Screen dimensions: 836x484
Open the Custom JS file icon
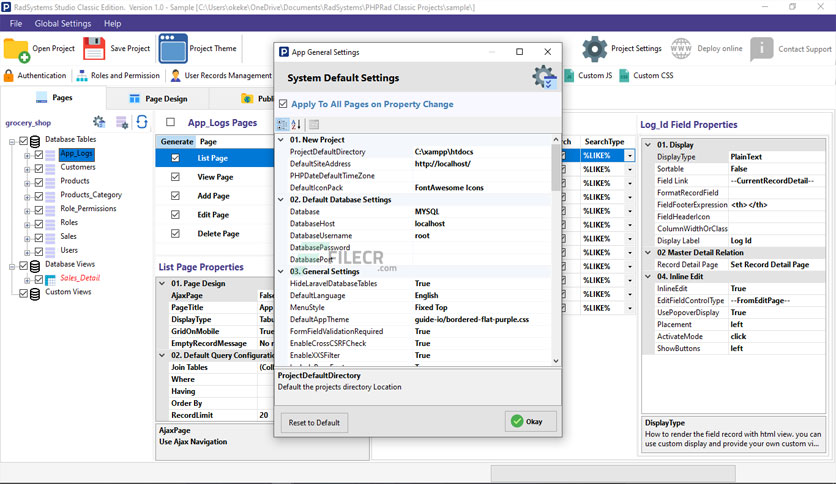(569, 76)
